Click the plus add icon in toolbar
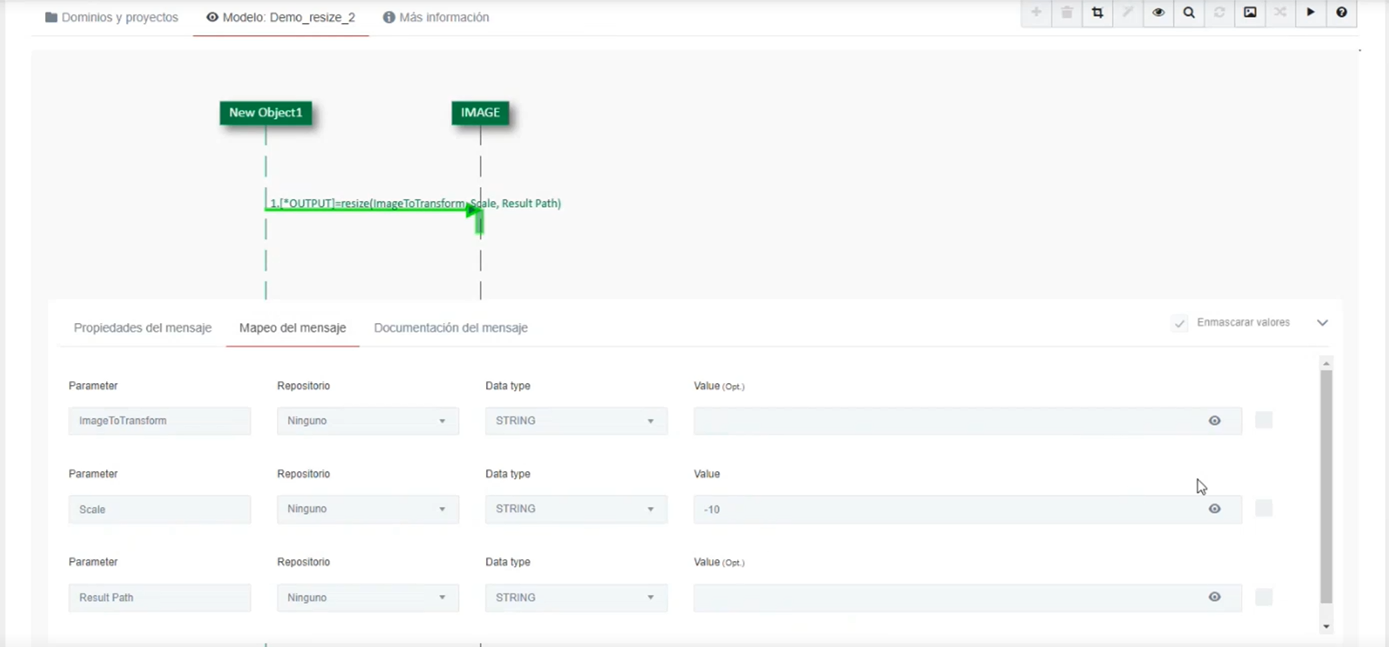 click(1036, 13)
